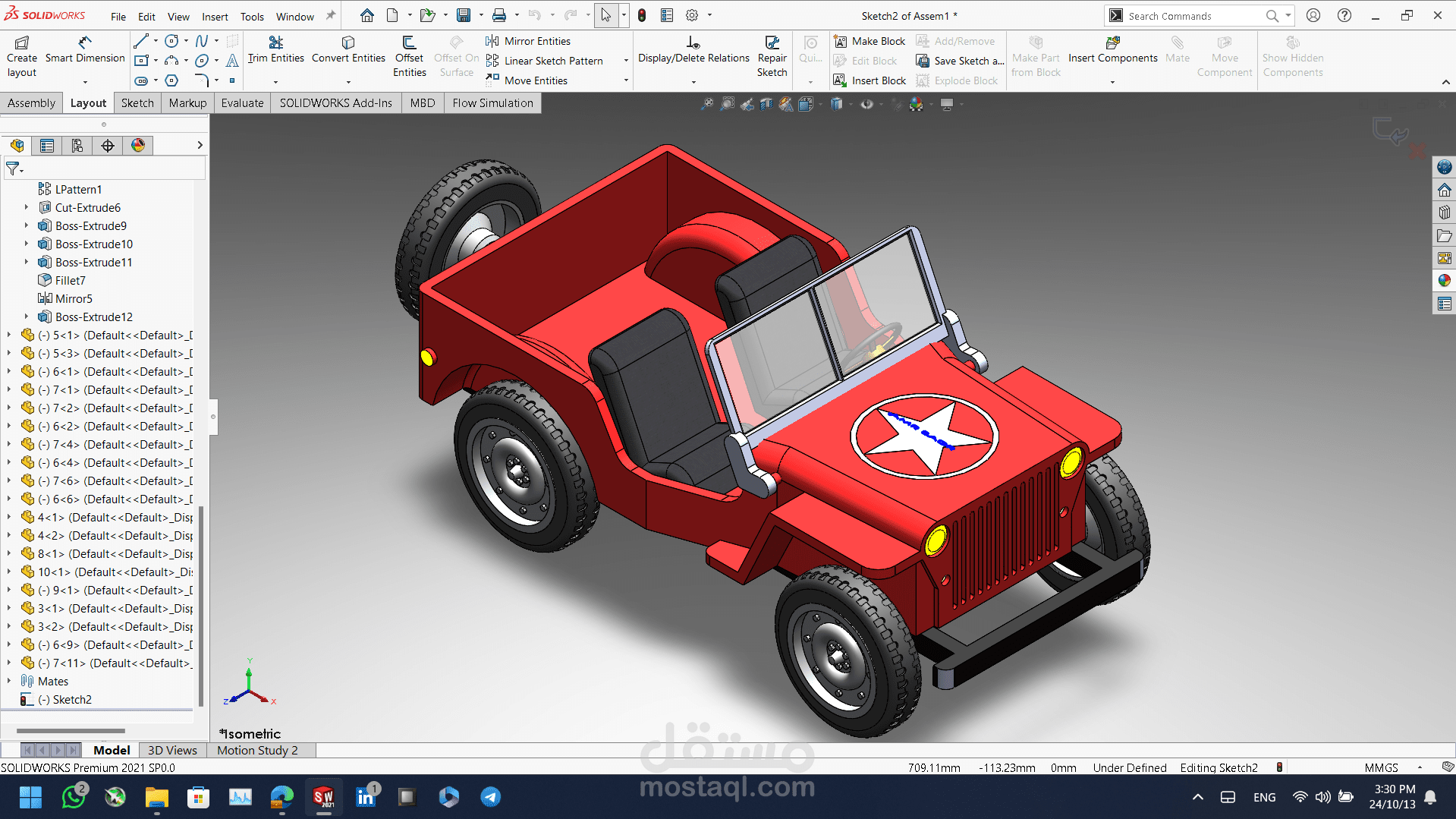Open Appearances tab in task pane

(1444, 281)
